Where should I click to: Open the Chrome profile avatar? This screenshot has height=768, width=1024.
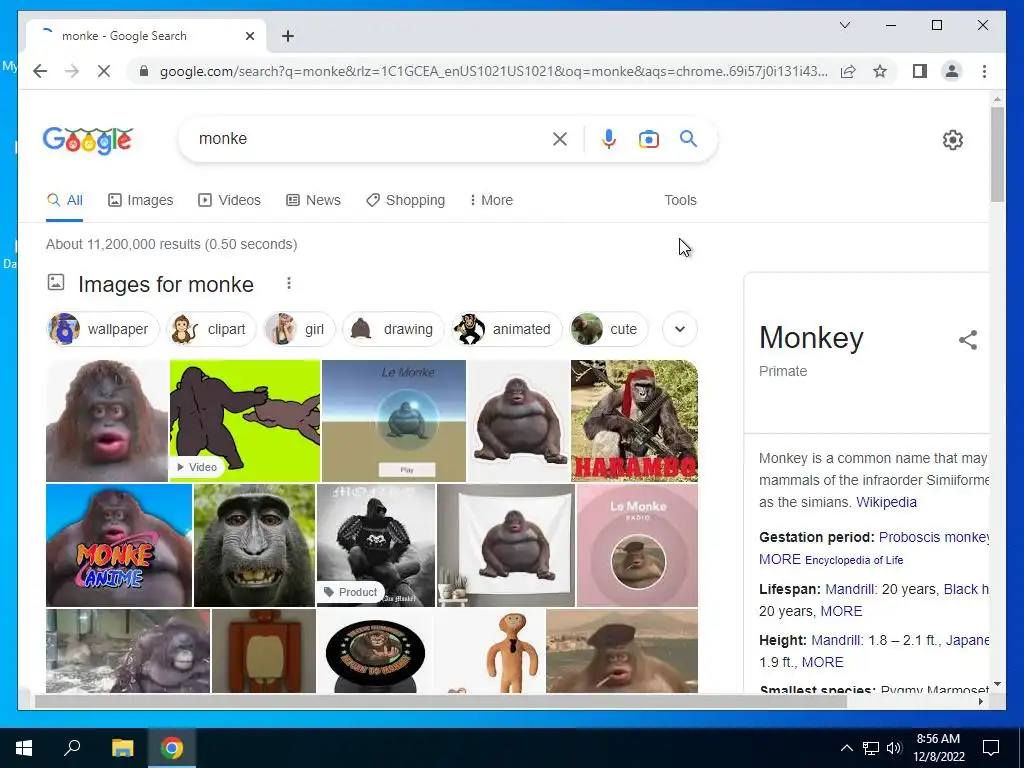952,71
